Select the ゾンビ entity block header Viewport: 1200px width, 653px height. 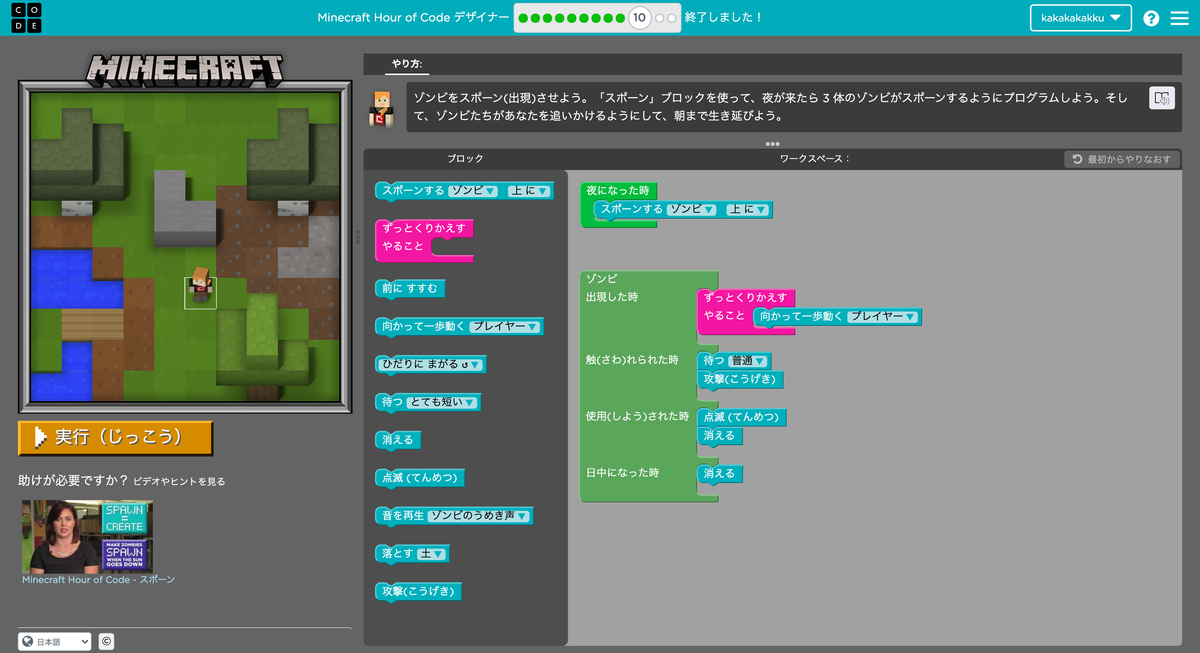601,278
